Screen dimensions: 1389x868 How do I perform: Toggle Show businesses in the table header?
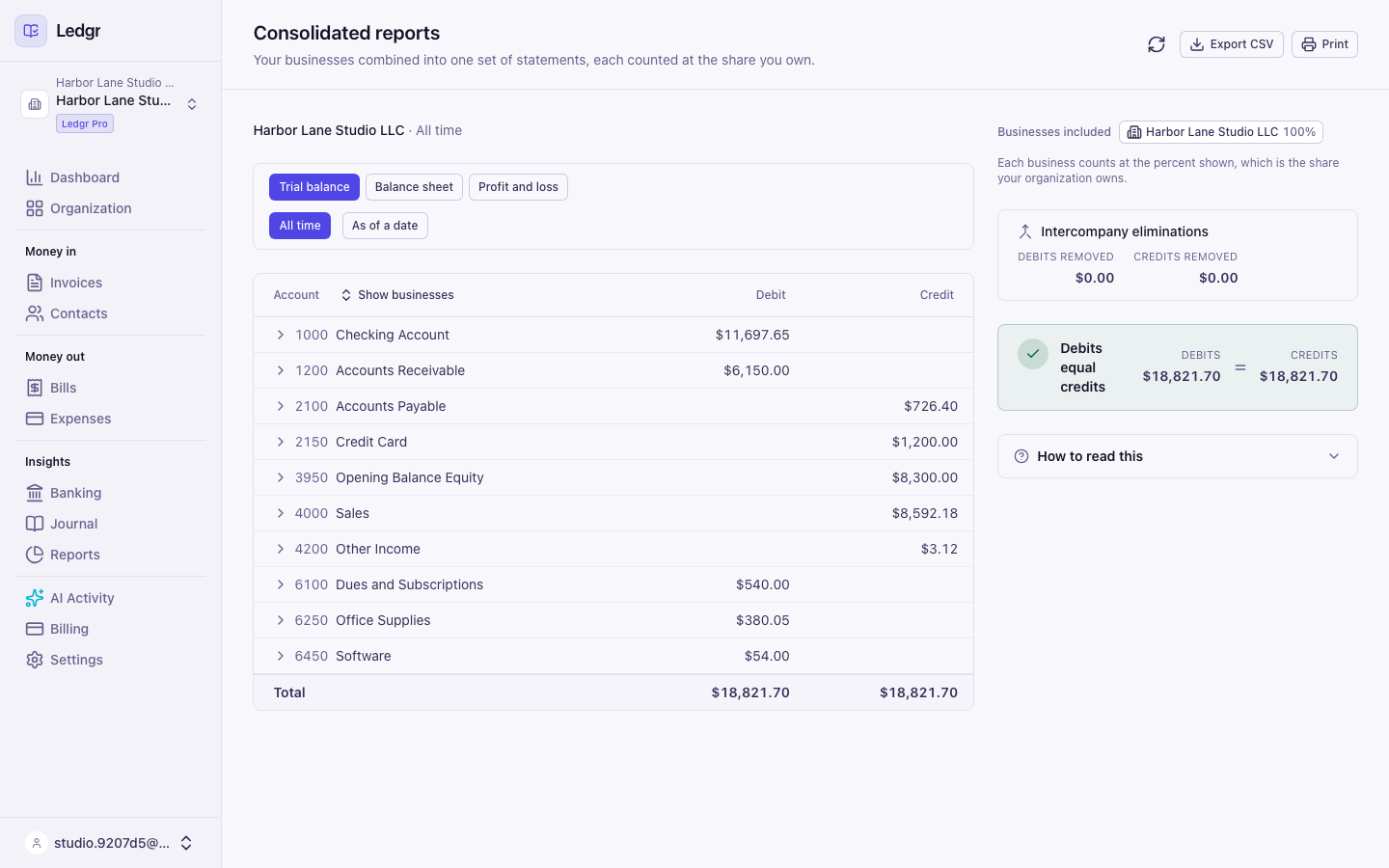[x=396, y=295]
